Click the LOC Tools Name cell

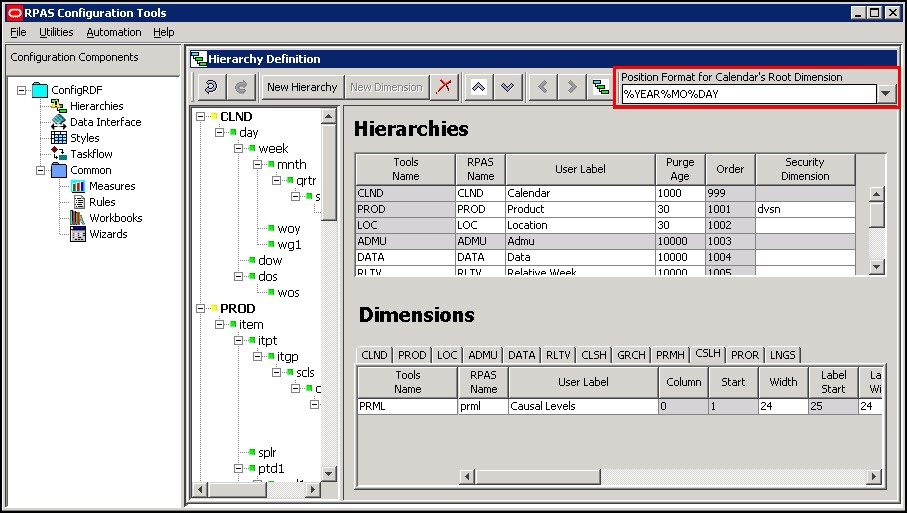pyautogui.click(x=405, y=225)
